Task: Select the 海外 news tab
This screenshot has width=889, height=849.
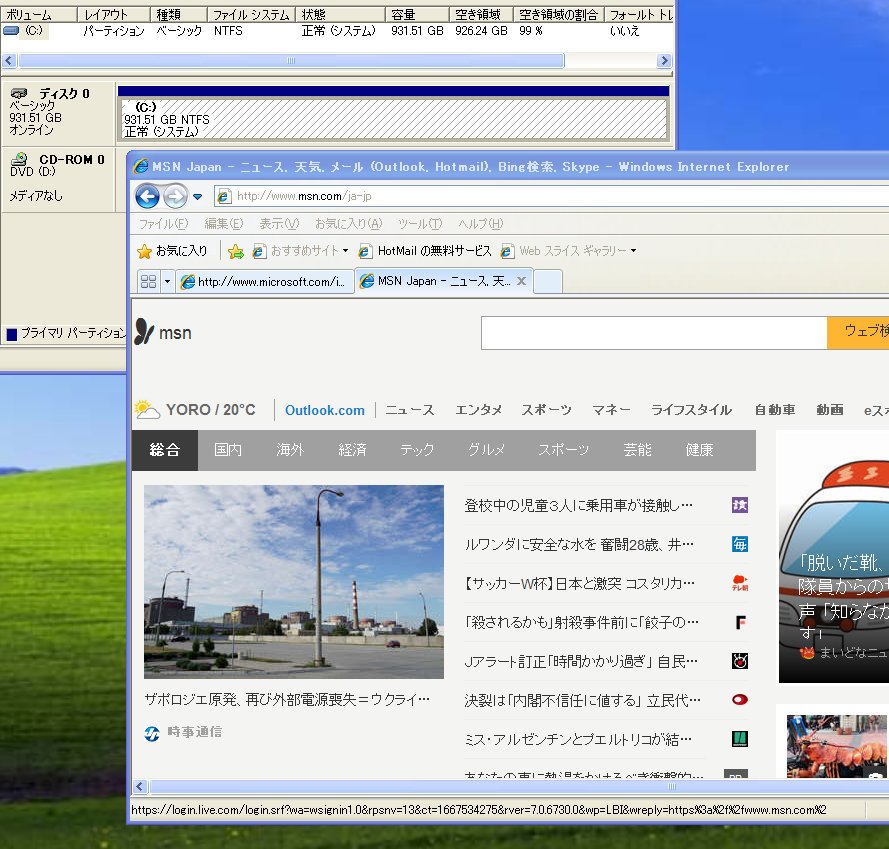Action: [290, 450]
